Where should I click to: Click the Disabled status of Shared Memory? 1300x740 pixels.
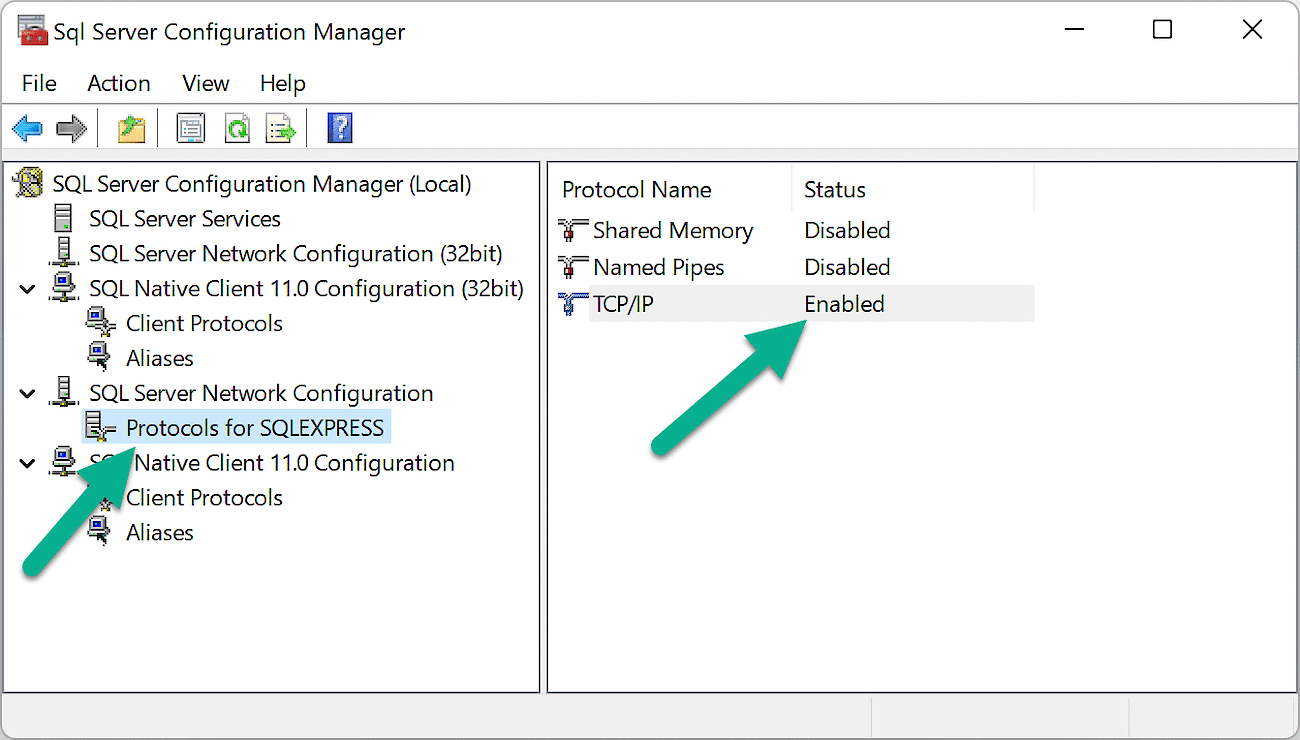(847, 231)
